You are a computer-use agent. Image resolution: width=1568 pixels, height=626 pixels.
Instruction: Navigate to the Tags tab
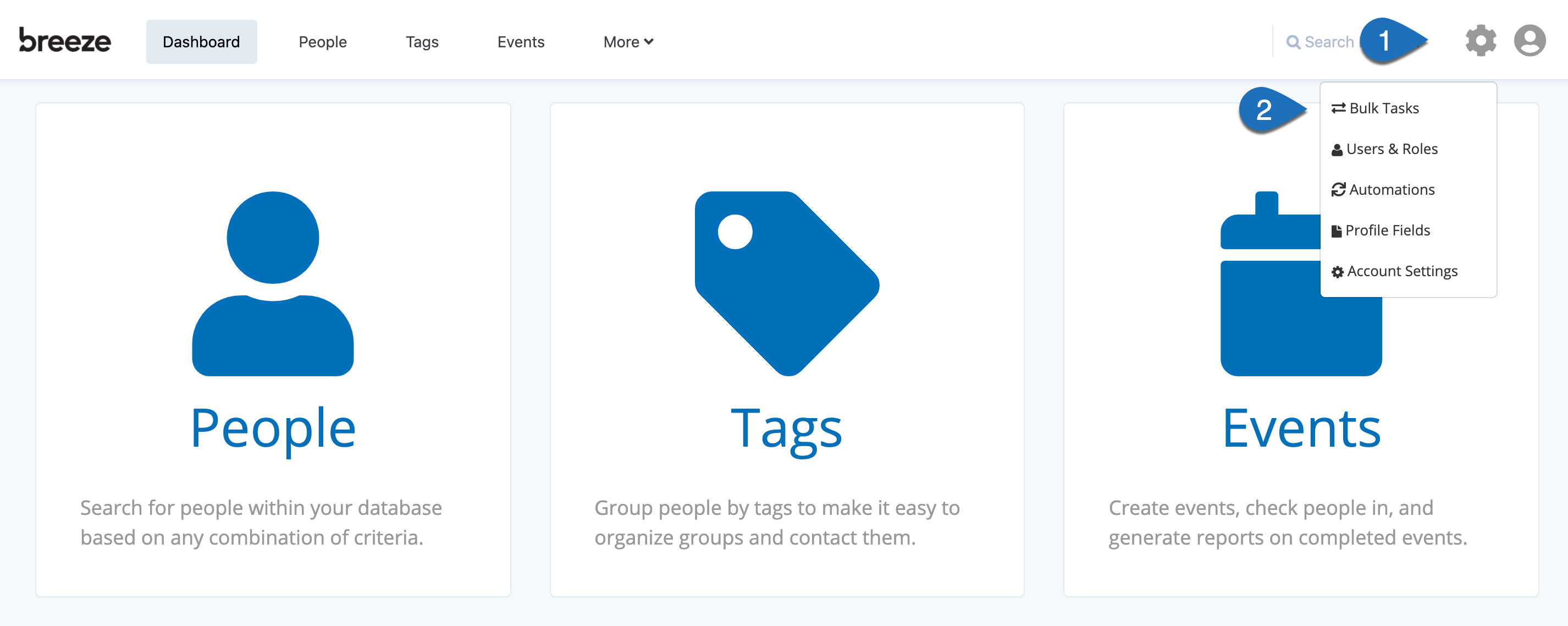coord(422,42)
